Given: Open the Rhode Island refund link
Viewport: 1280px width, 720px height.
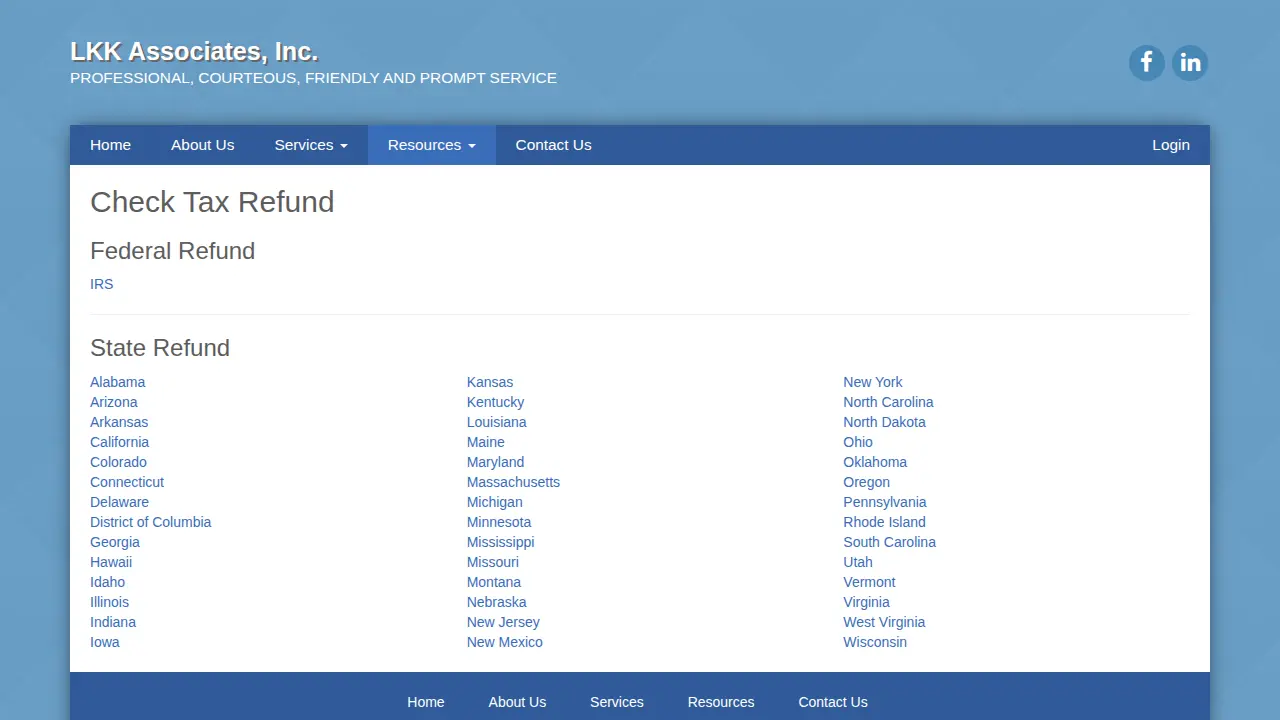Looking at the screenshot, I should click(884, 522).
